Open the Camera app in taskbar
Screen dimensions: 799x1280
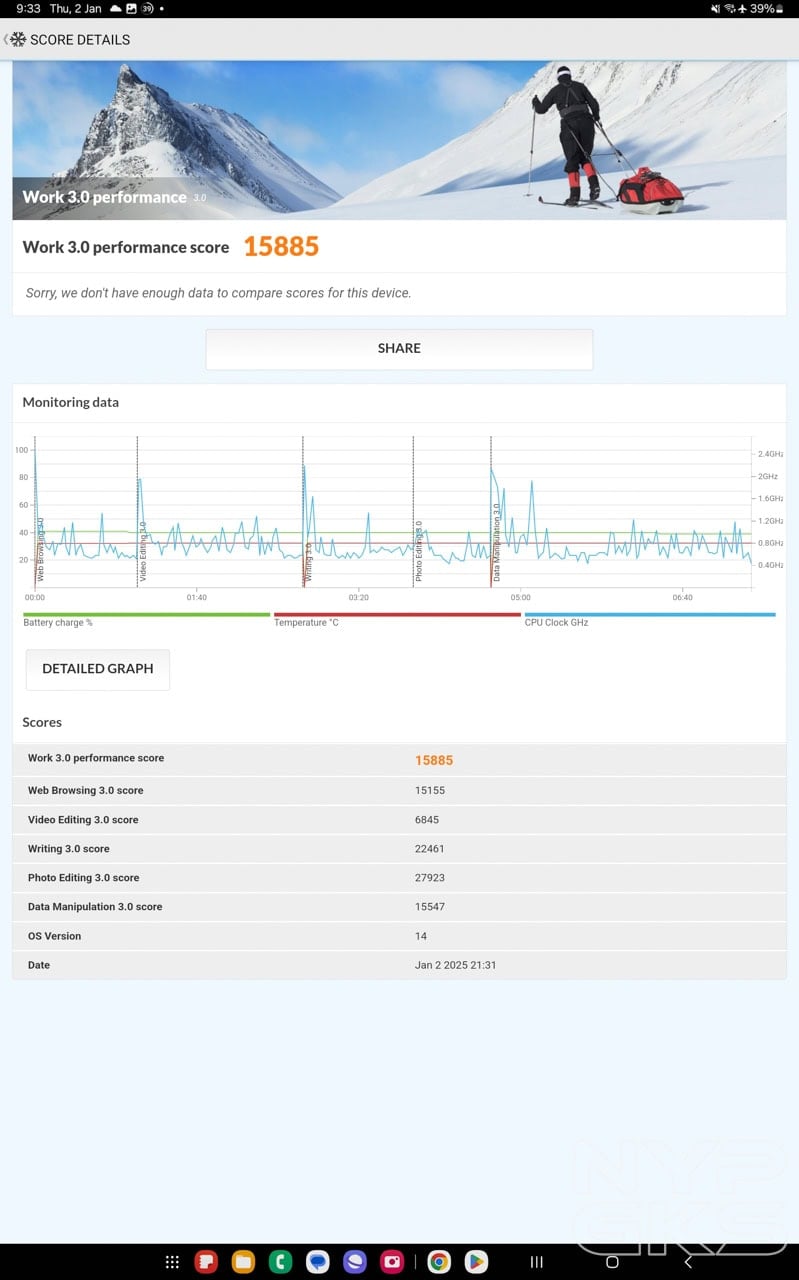coord(392,1262)
